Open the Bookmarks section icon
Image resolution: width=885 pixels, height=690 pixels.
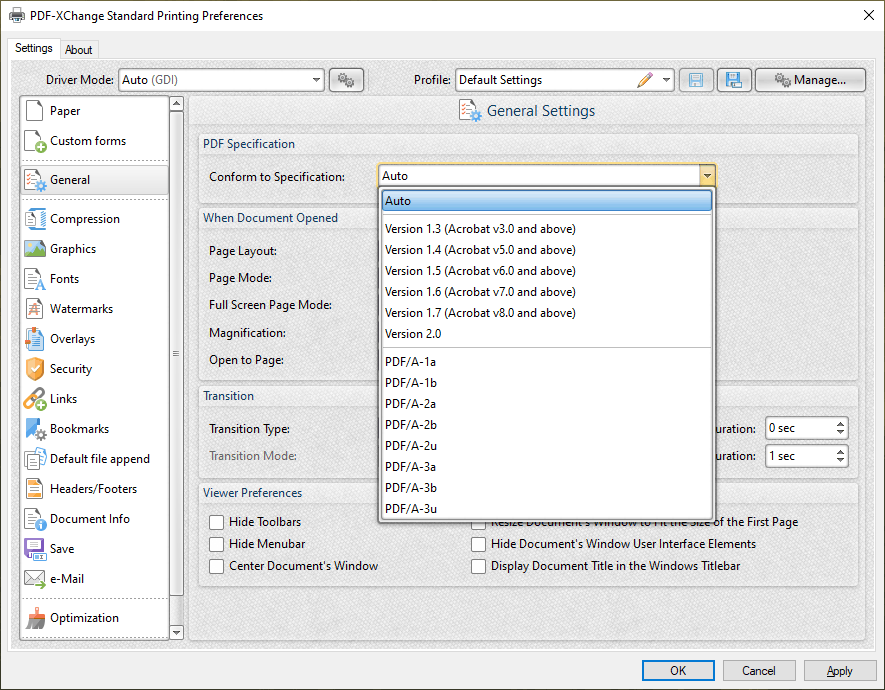click(35, 429)
